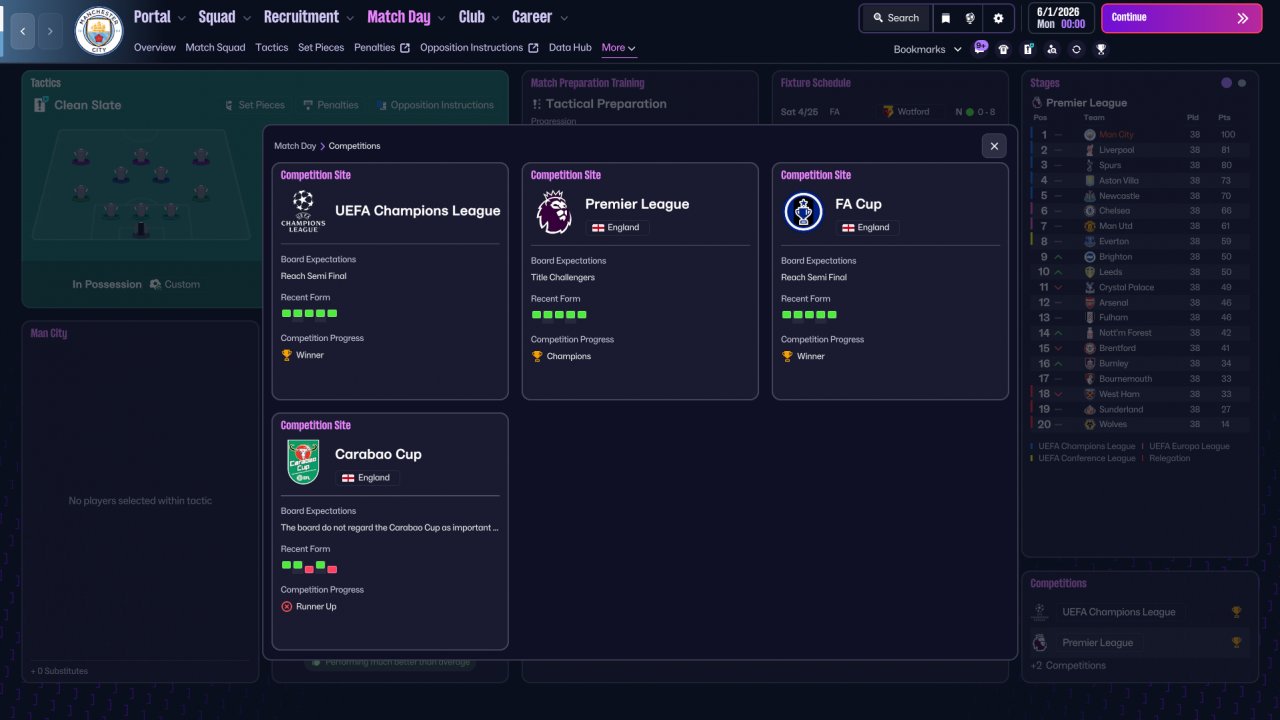This screenshot has height=720, width=1280.
Task: Click Wolves in the league table
Action: (x=1111, y=425)
